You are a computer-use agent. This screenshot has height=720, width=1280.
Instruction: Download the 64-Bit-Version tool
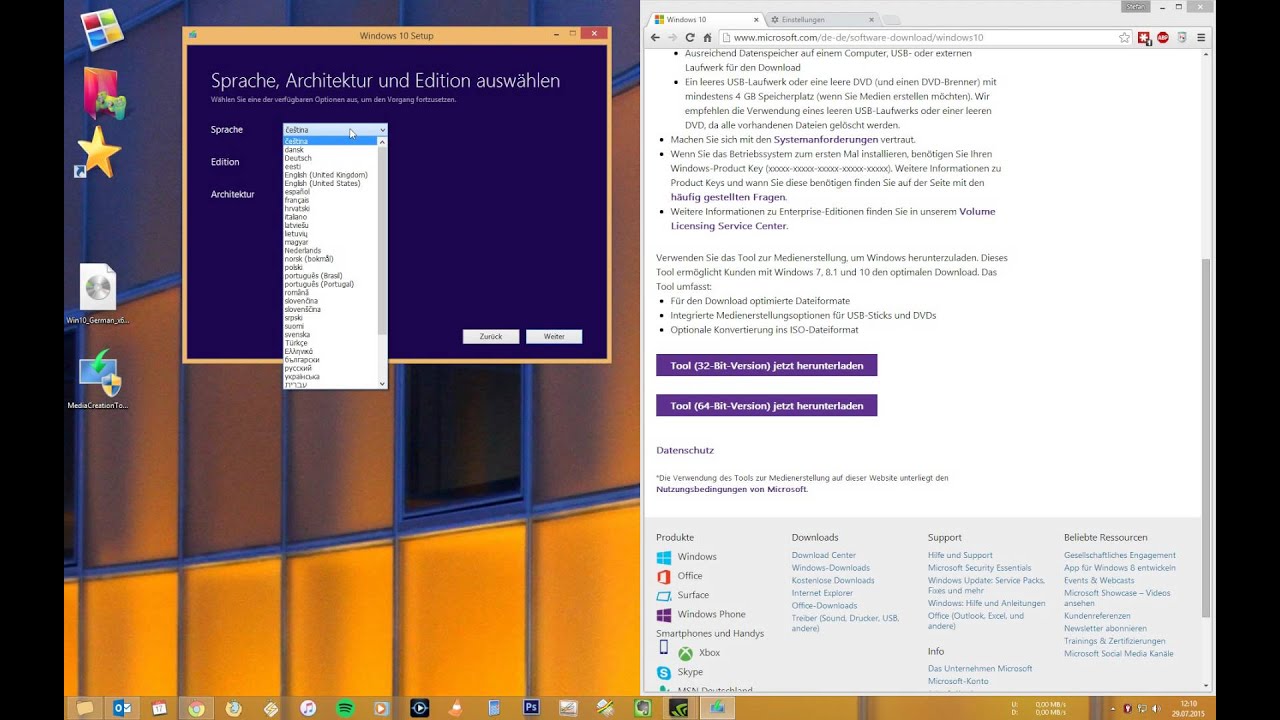(767, 406)
